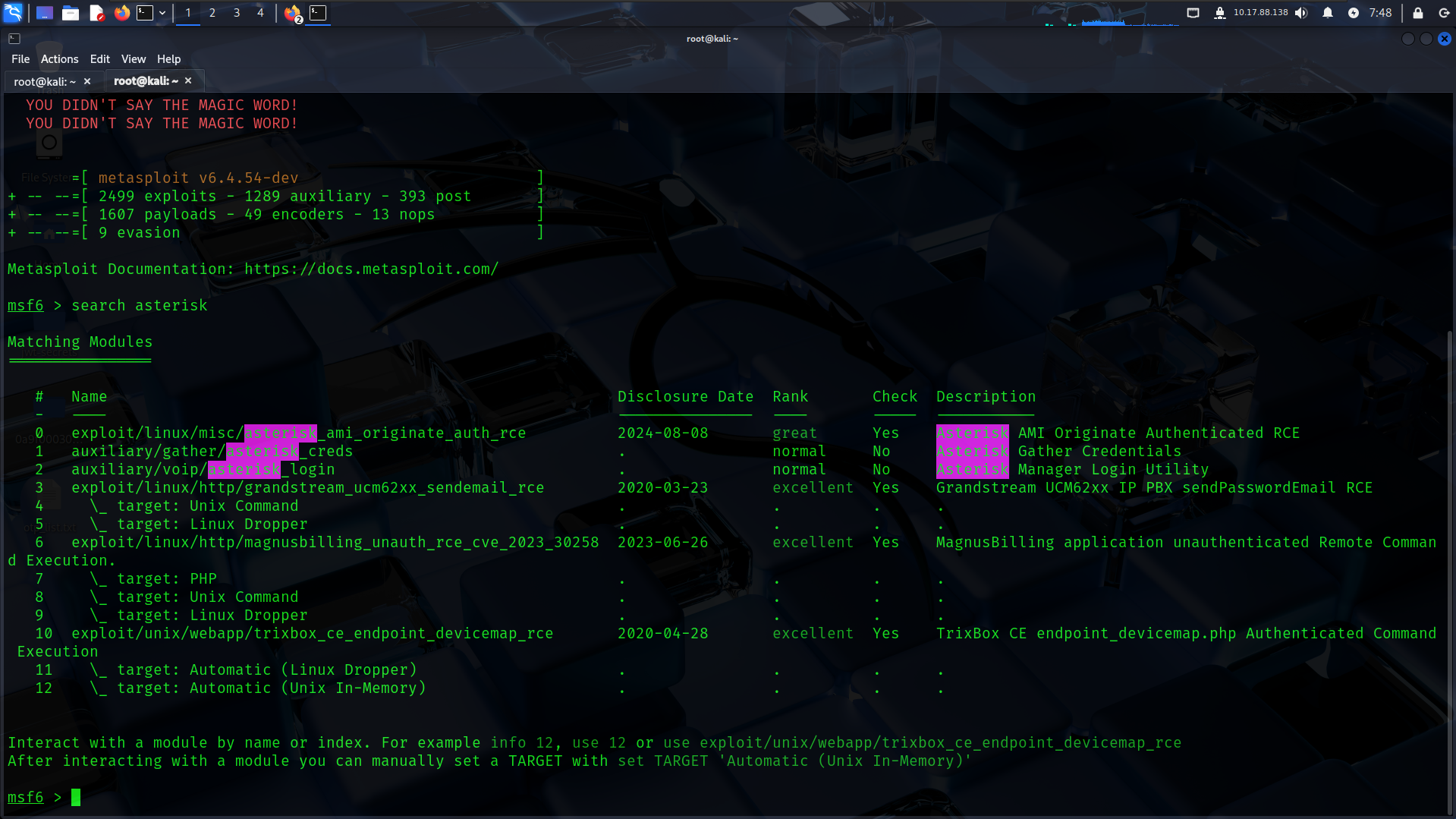Viewport: 1456px width, 819px height.
Task: Click the disclosure date 2020-03-23
Action: (x=663, y=488)
